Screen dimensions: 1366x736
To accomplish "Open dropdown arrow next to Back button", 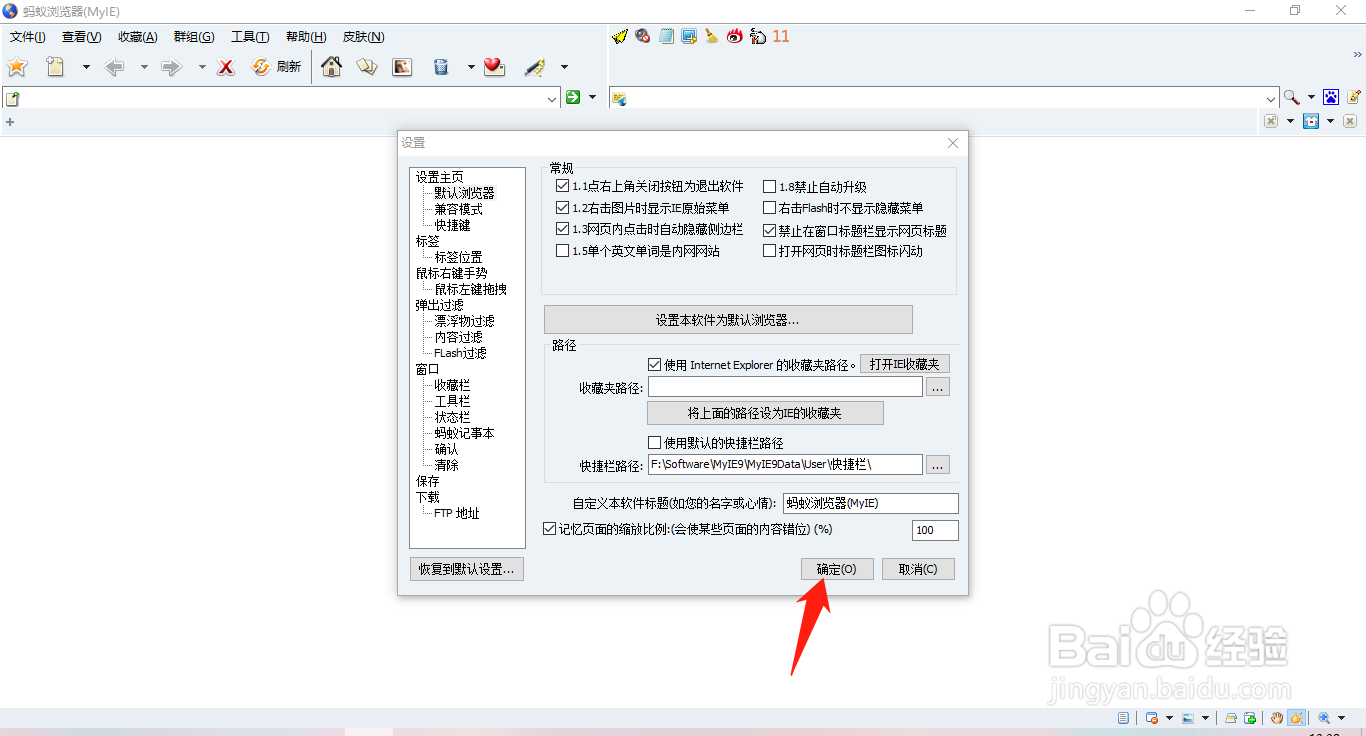I will [x=144, y=68].
